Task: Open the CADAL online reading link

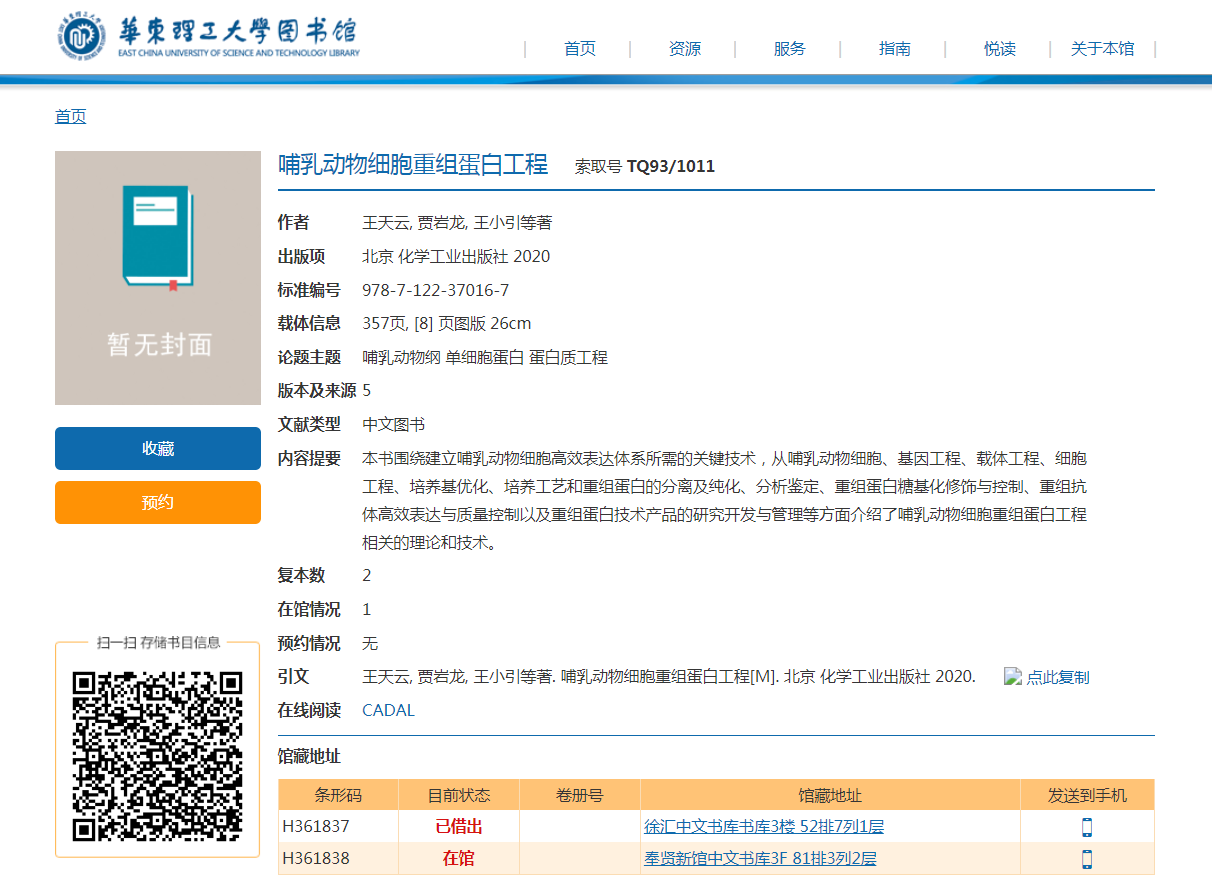Action: coord(388,711)
